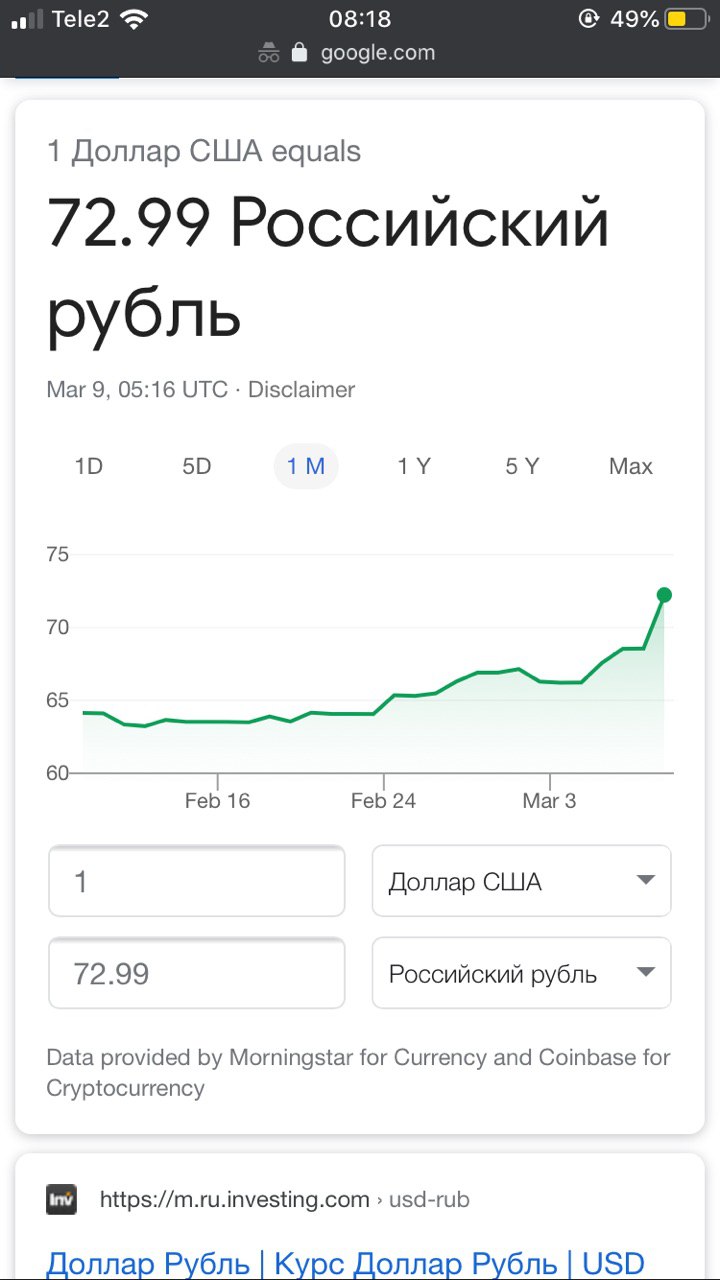Open the Российский рубль currency dropdown

click(x=522, y=973)
